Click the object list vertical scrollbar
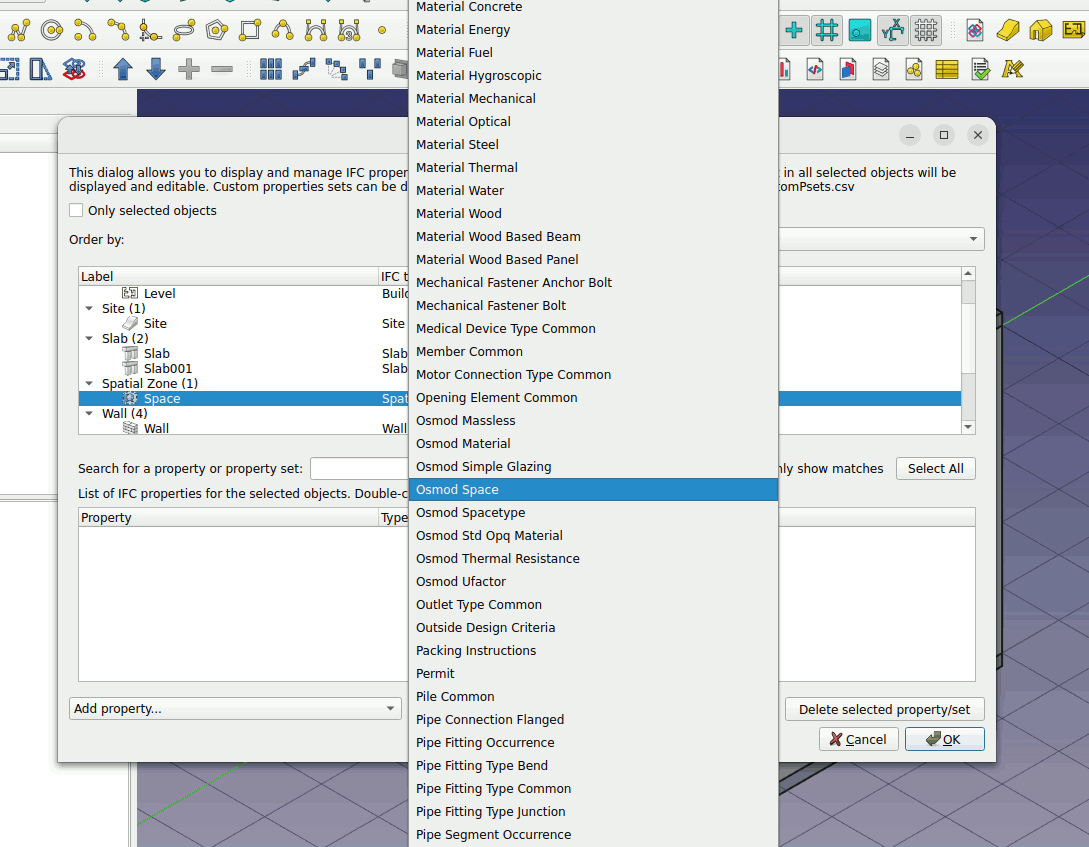Screen dimensions: 1089x847 click(967, 350)
